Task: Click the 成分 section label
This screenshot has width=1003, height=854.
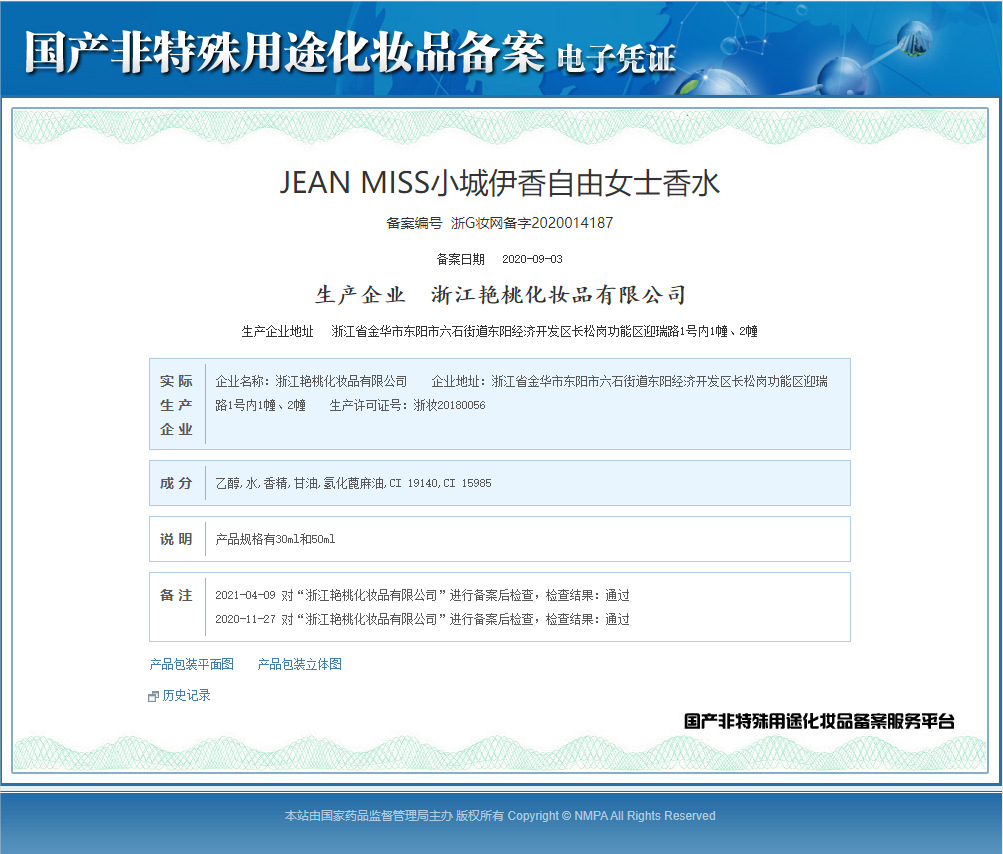Action: 177,483
